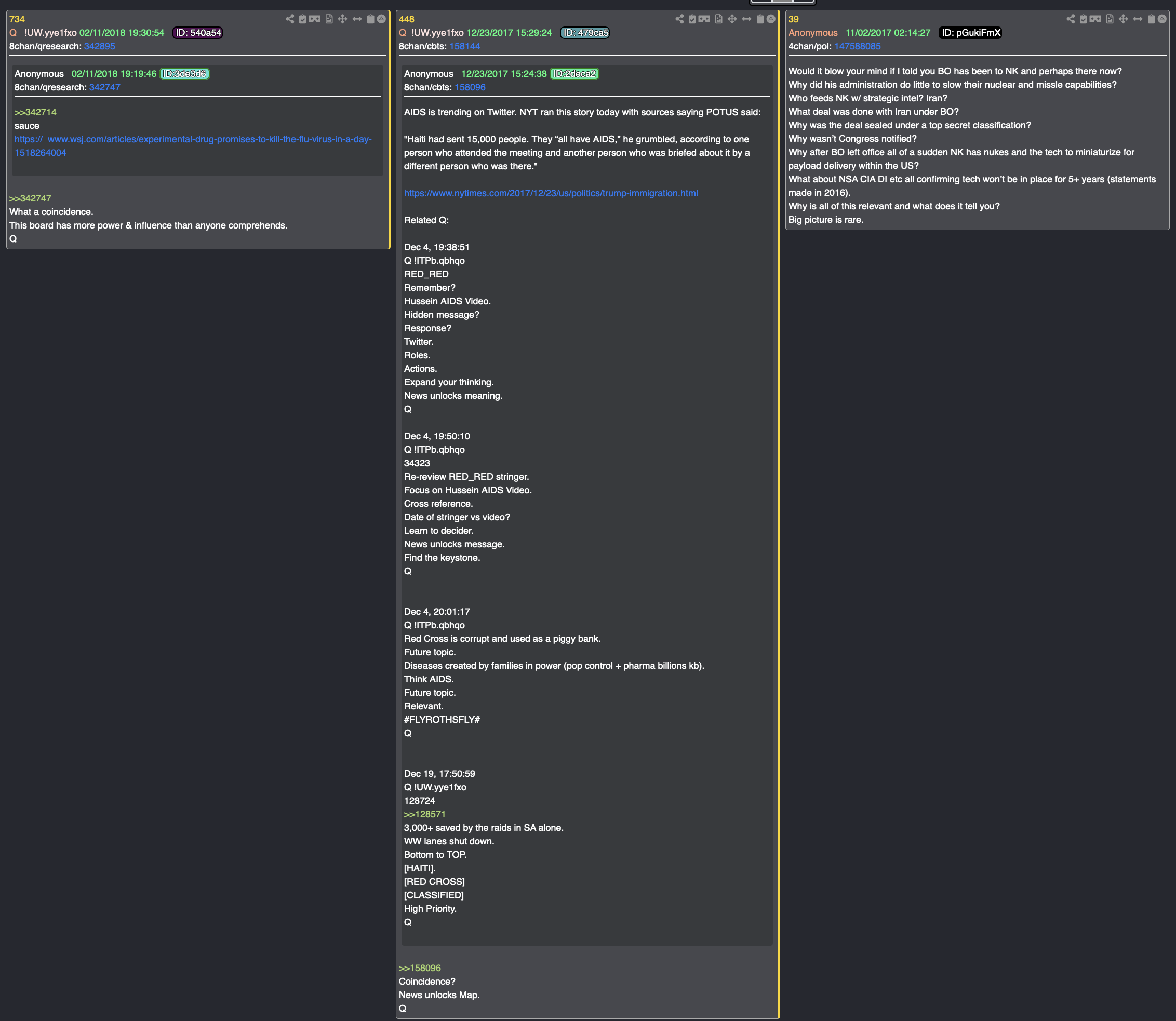Open quoted post link 342747 in header
Image resolution: width=1176 pixels, height=1021 pixels.
click(x=105, y=87)
